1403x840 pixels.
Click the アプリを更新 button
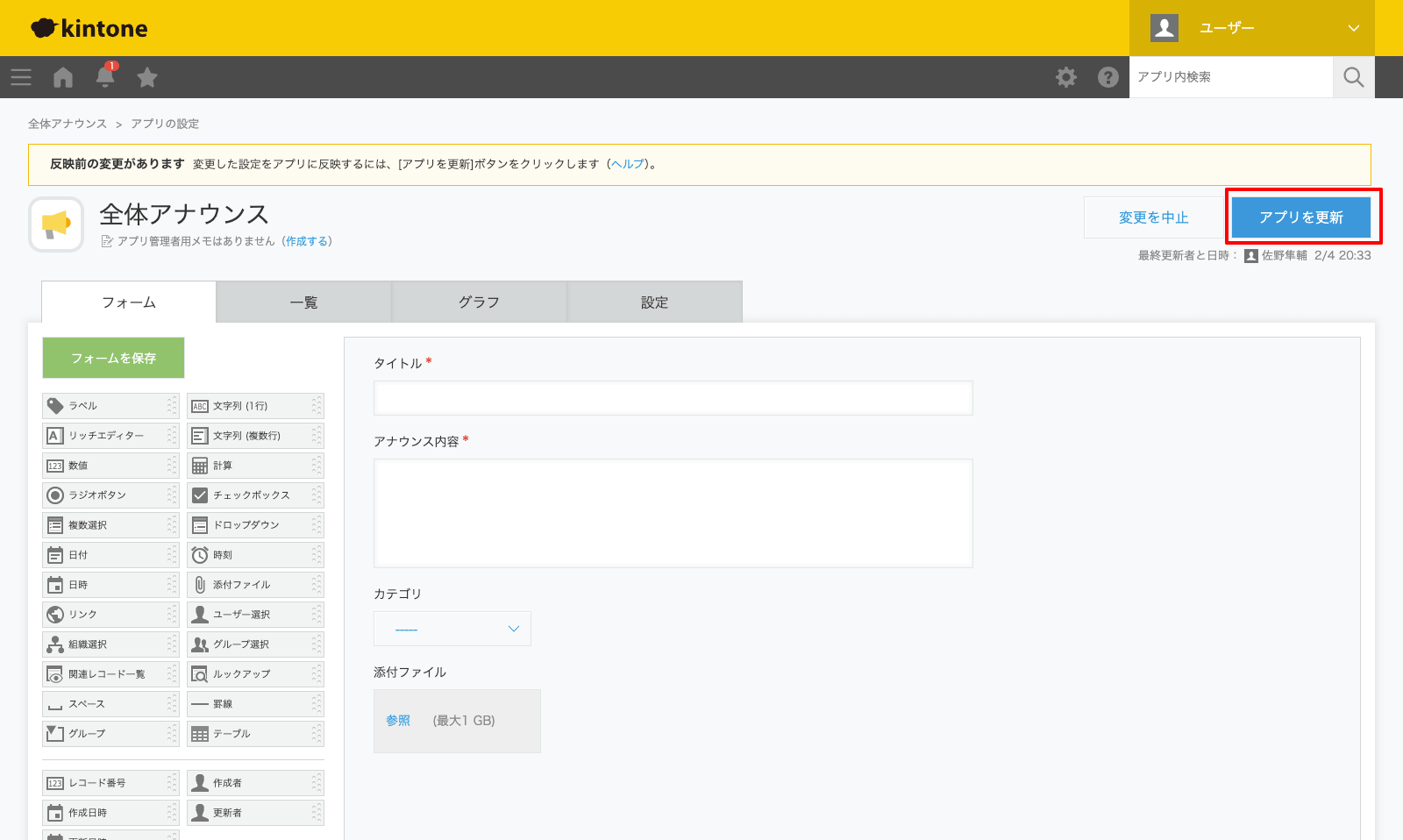(1302, 217)
